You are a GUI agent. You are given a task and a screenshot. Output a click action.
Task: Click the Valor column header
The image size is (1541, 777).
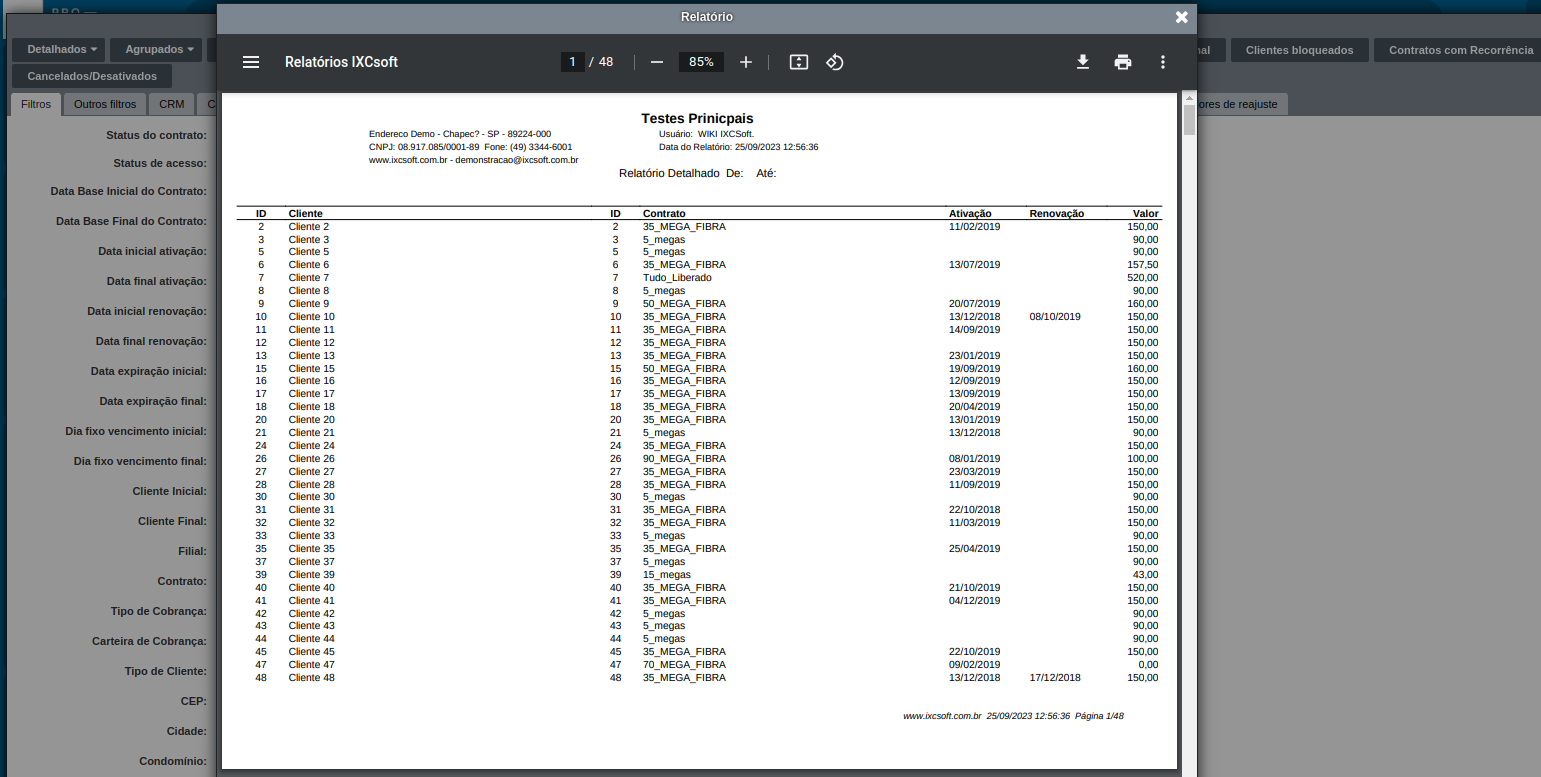1146,214
